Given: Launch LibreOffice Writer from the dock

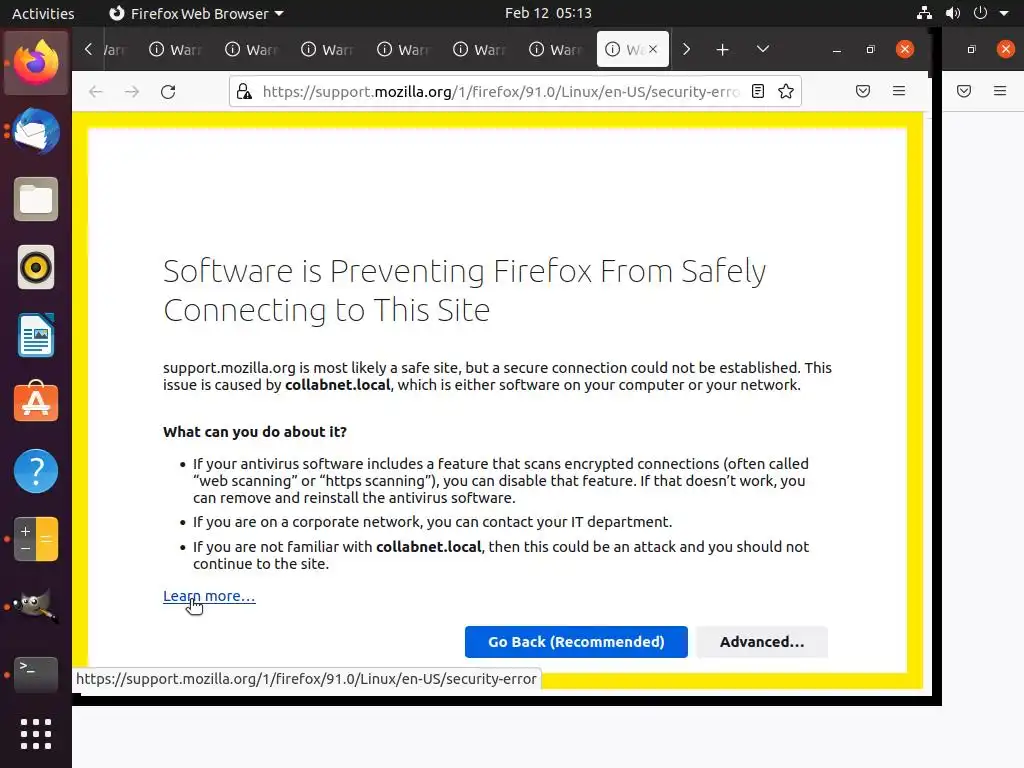Looking at the screenshot, I should tap(36, 335).
